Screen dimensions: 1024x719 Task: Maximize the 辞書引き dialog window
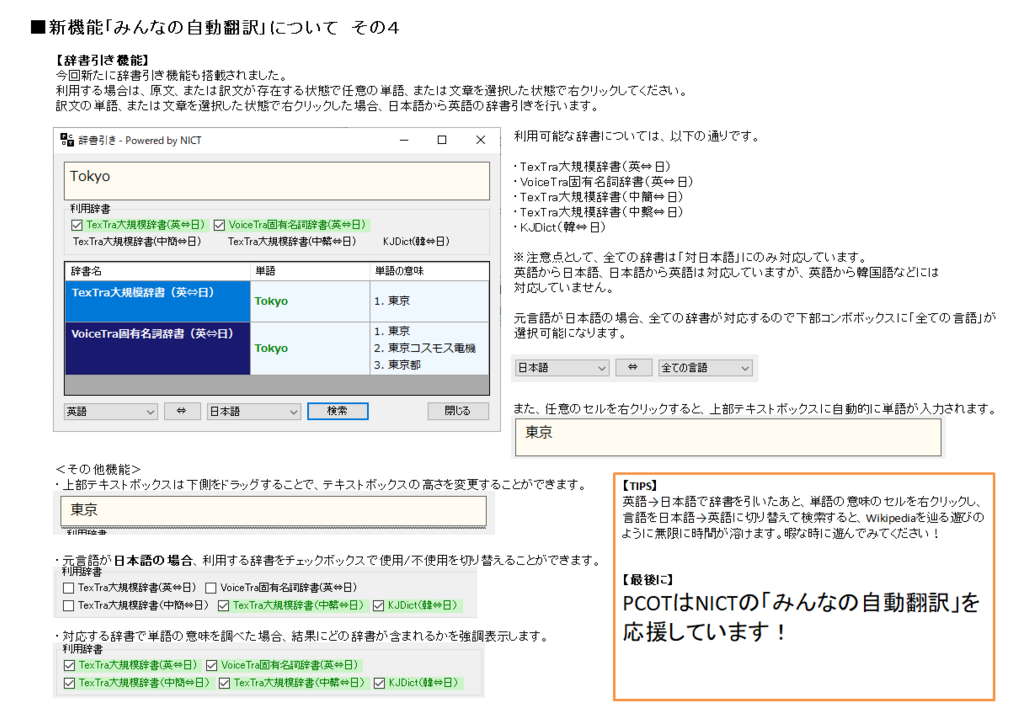tap(442, 140)
